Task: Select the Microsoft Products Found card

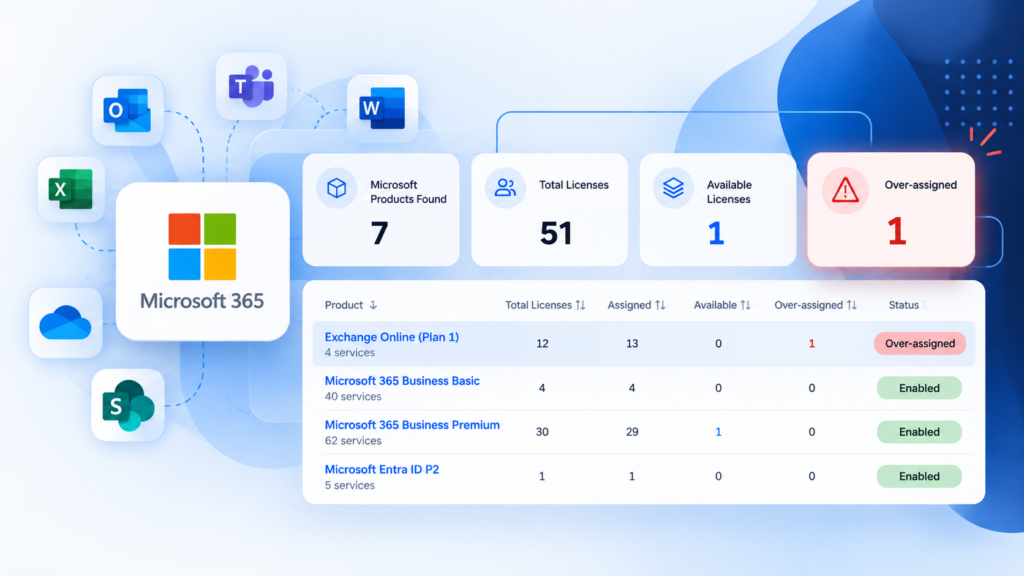Action: (x=381, y=210)
